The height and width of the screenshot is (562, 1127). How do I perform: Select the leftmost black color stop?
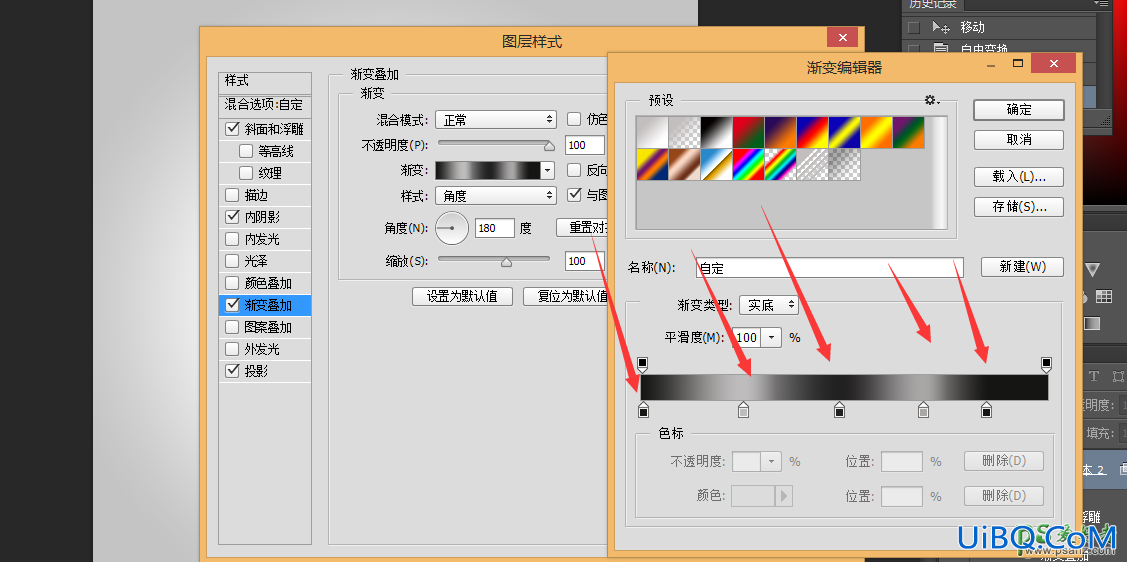[x=643, y=410]
